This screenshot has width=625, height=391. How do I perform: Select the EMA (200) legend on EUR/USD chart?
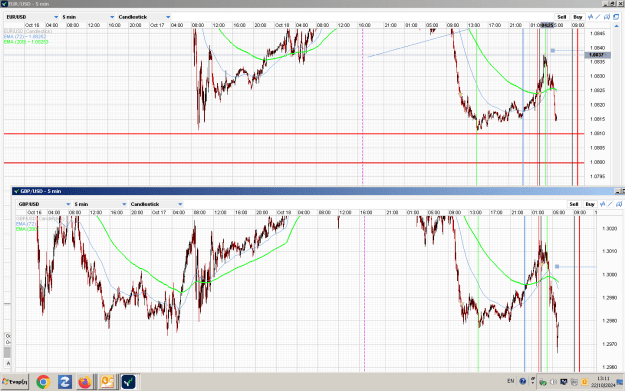[x=26, y=42]
